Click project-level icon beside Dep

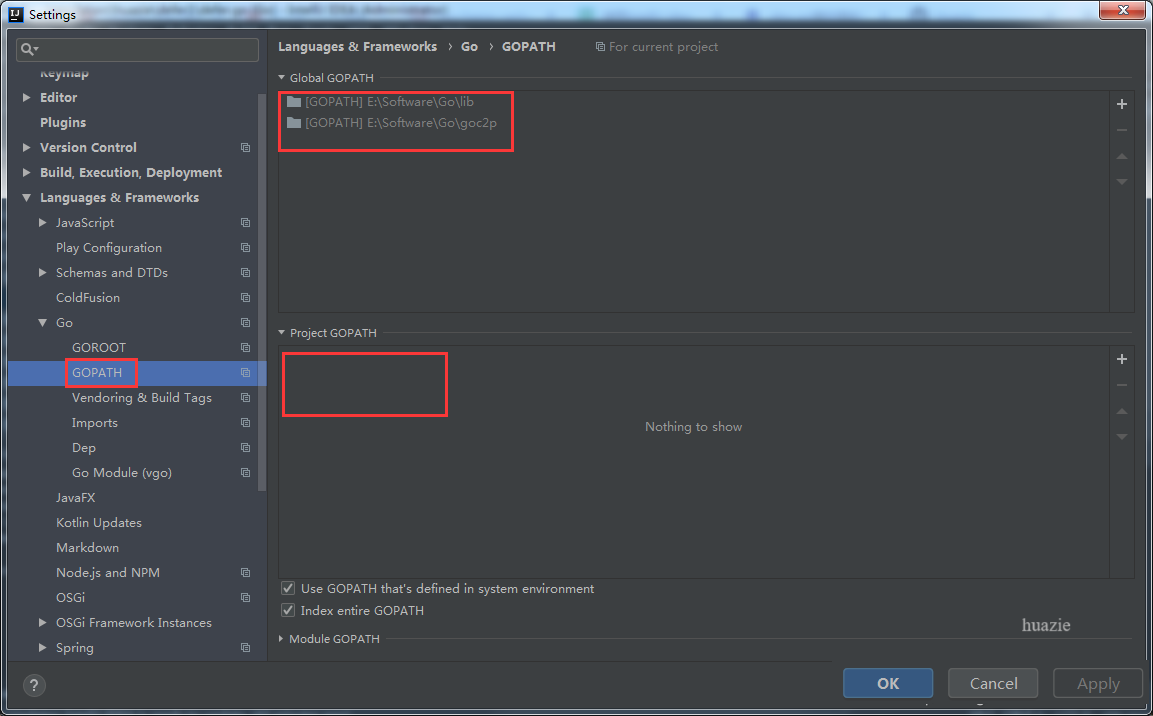[x=246, y=448]
